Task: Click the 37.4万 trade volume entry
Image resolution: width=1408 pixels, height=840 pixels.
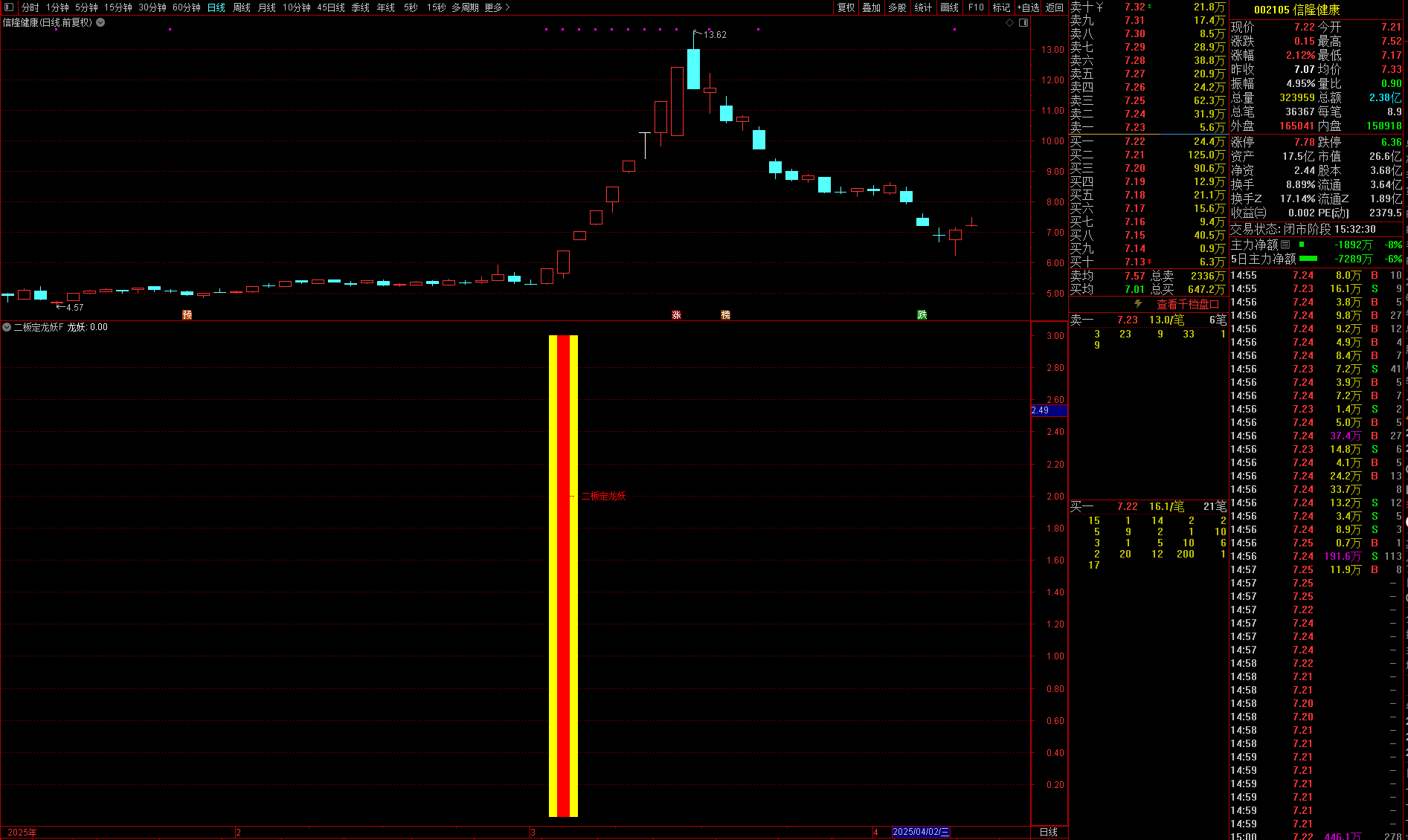Action: pyautogui.click(x=1346, y=436)
